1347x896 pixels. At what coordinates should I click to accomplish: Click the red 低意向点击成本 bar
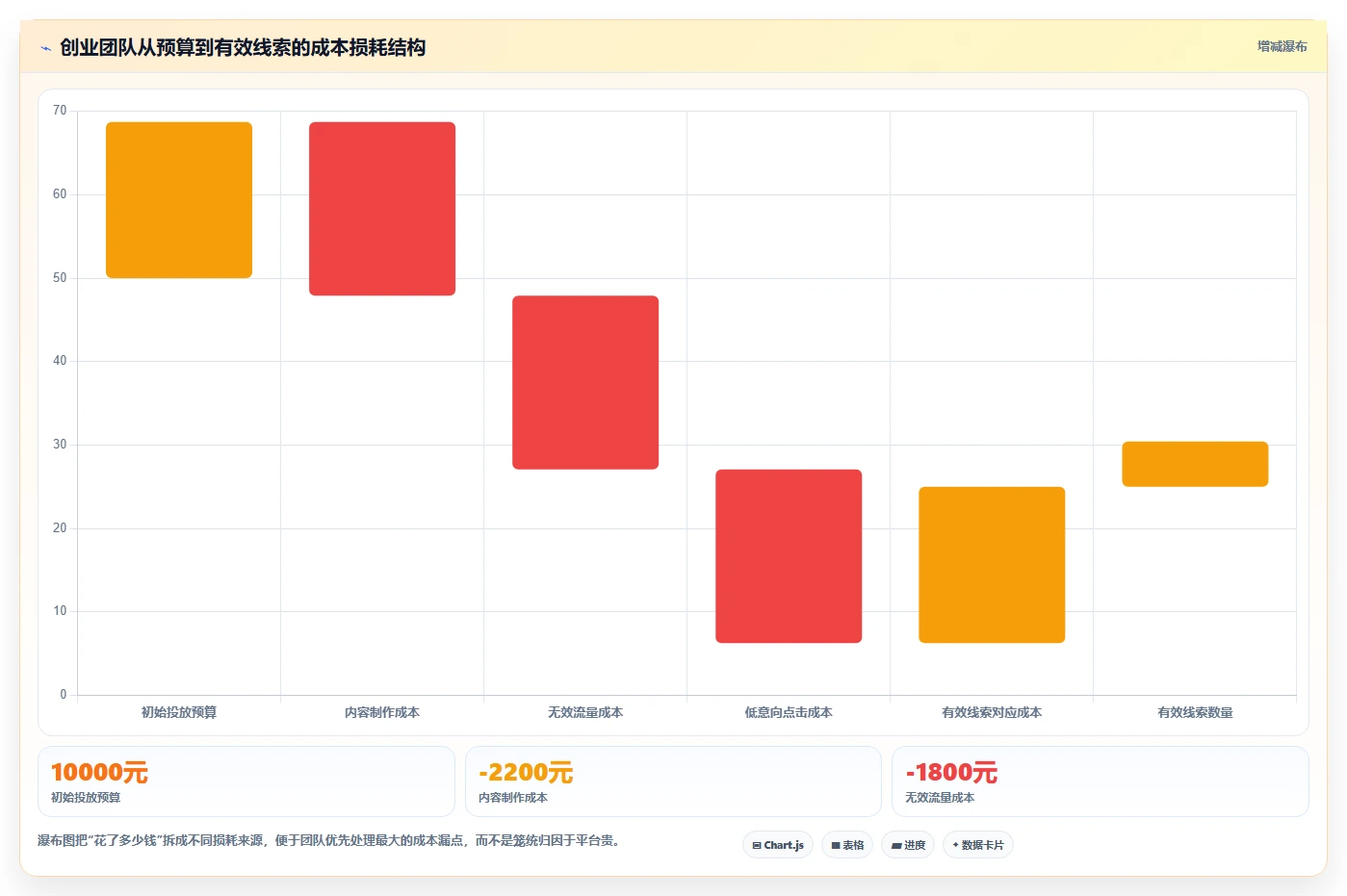[x=789, y=556]
